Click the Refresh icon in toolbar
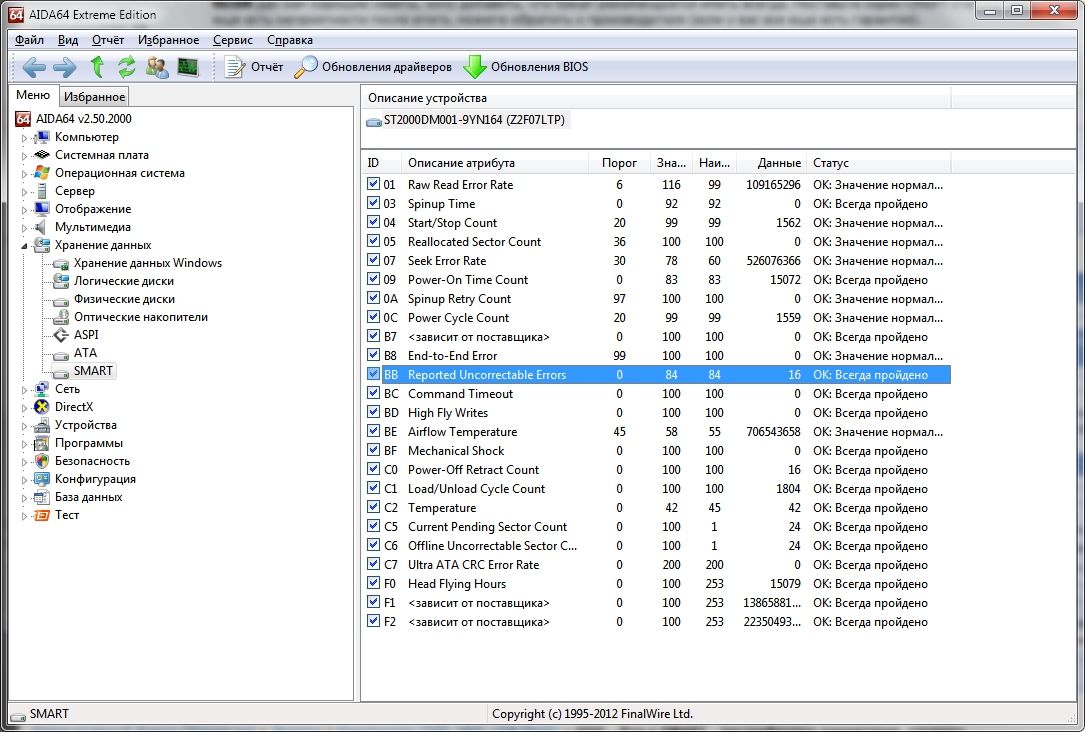The image size is (1085, 732). coord(127,67)
